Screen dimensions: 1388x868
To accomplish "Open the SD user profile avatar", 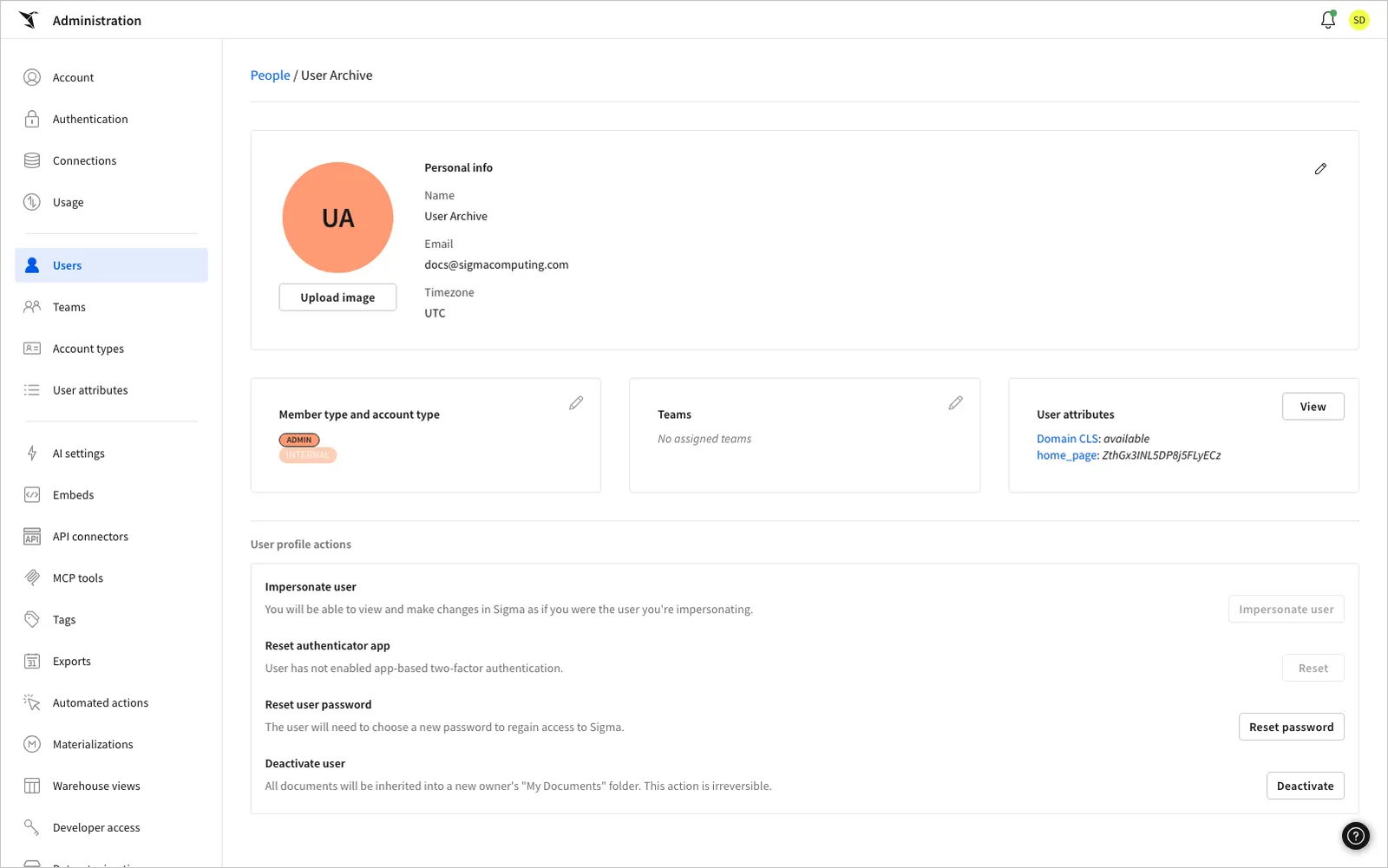I will [x=1359, y=20].
